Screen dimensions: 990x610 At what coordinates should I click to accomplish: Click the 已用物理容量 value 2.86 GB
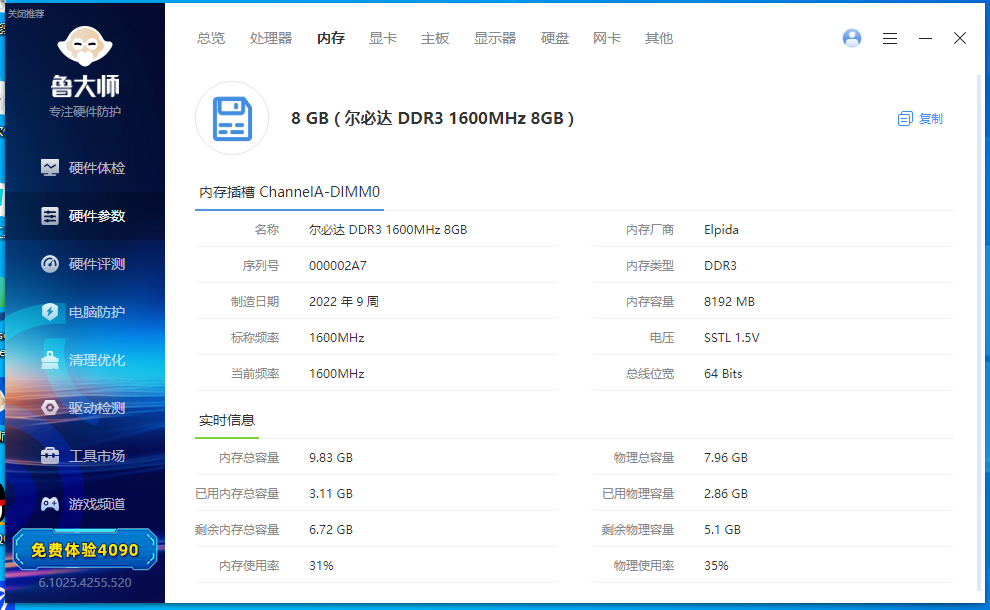tap(725, 494)
